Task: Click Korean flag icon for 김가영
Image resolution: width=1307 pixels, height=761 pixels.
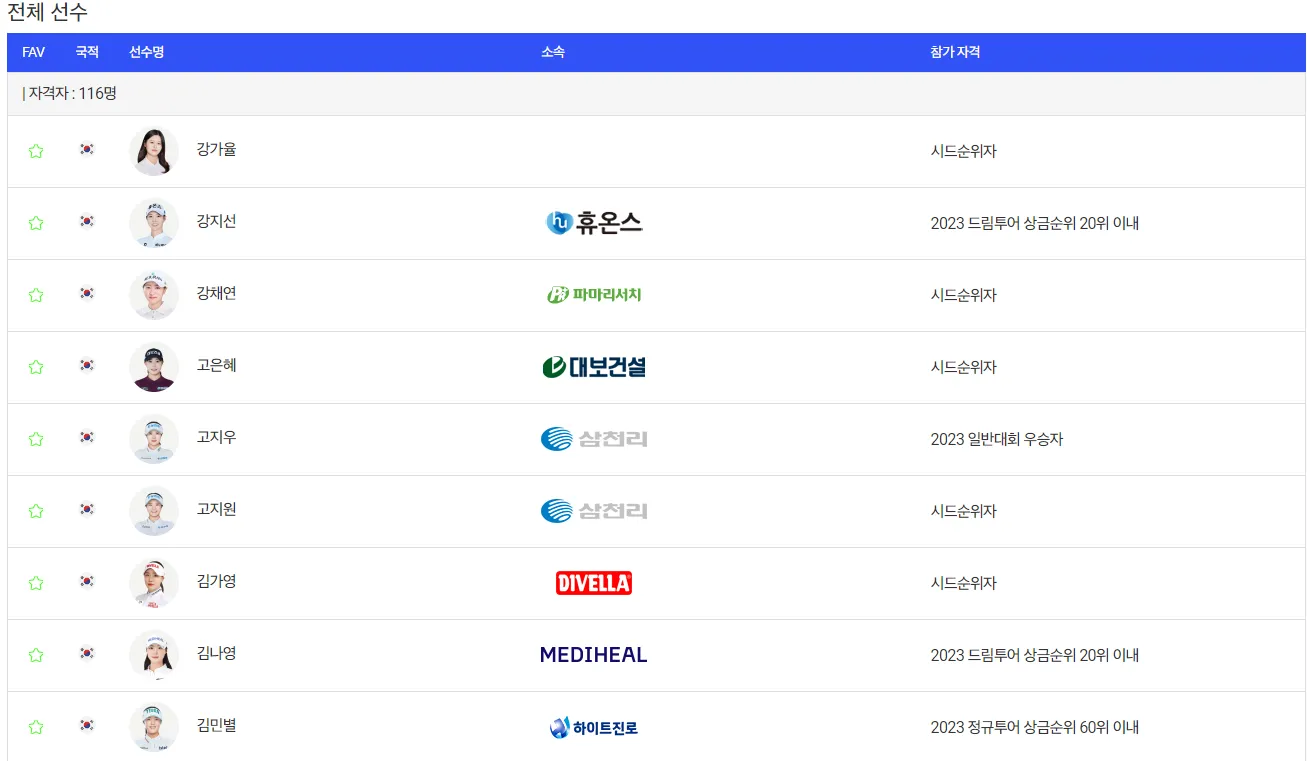Action: [x=87, y=582]
